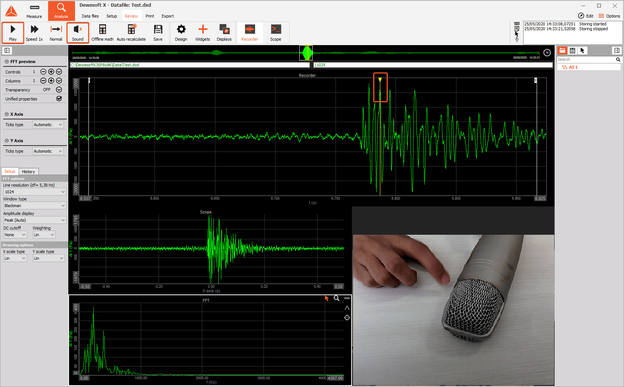Viewport: 624px width, 387px height.
Task: Switch to the Recorder display
Action: (250, 32)
